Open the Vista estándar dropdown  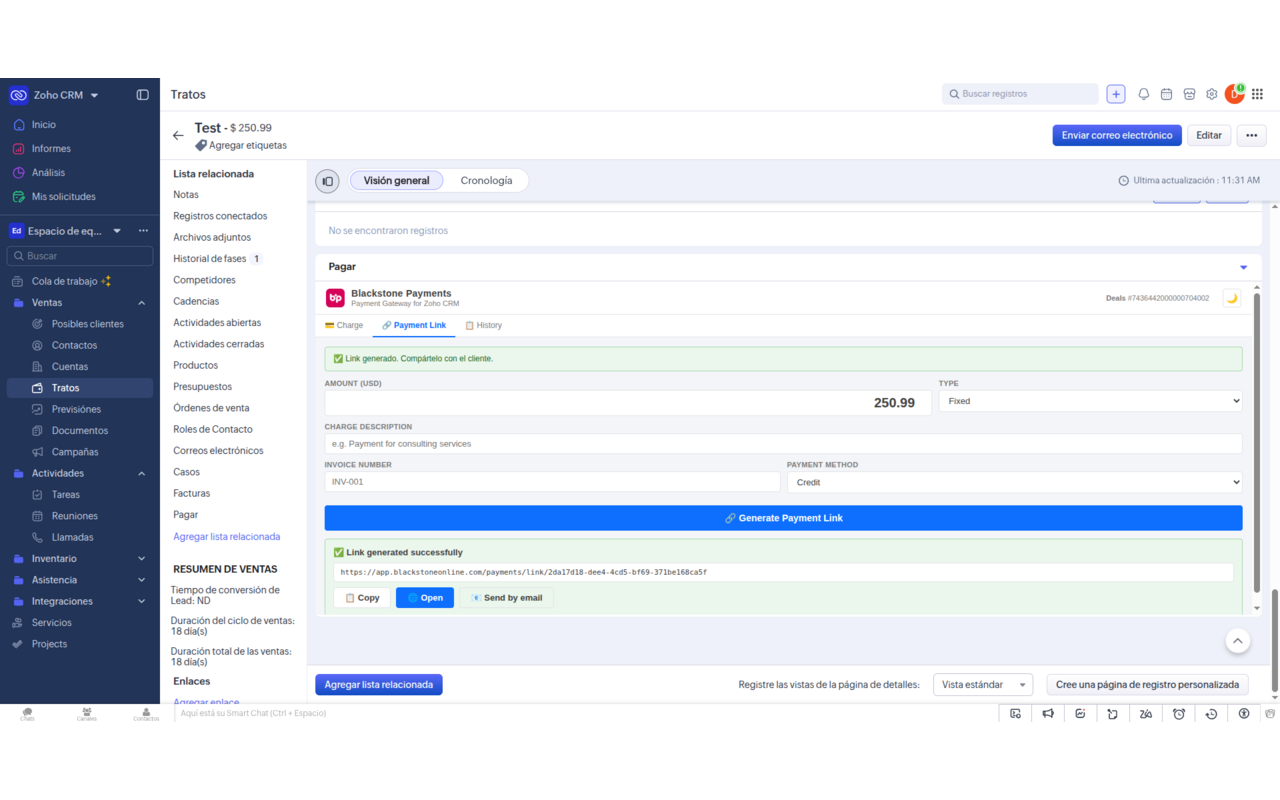(x=984, y=685)
